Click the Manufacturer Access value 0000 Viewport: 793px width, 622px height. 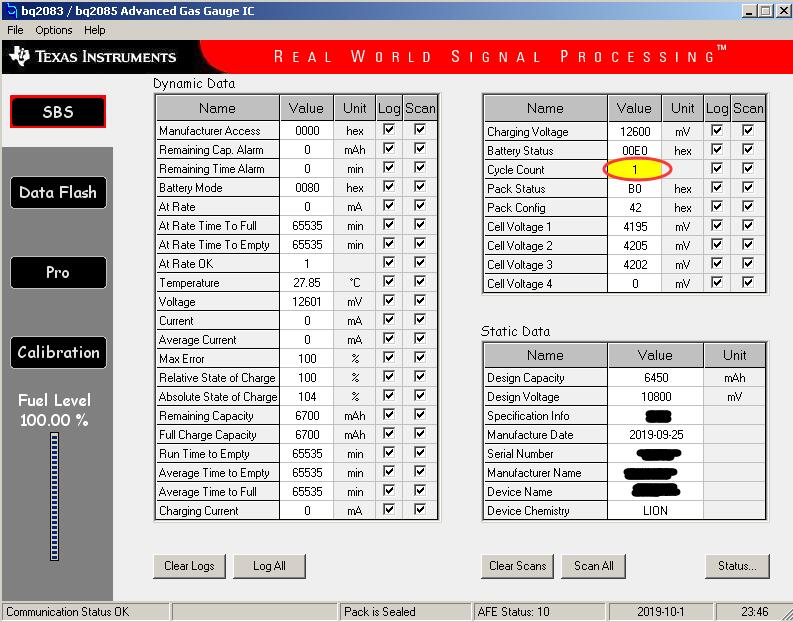pos(307,131)
